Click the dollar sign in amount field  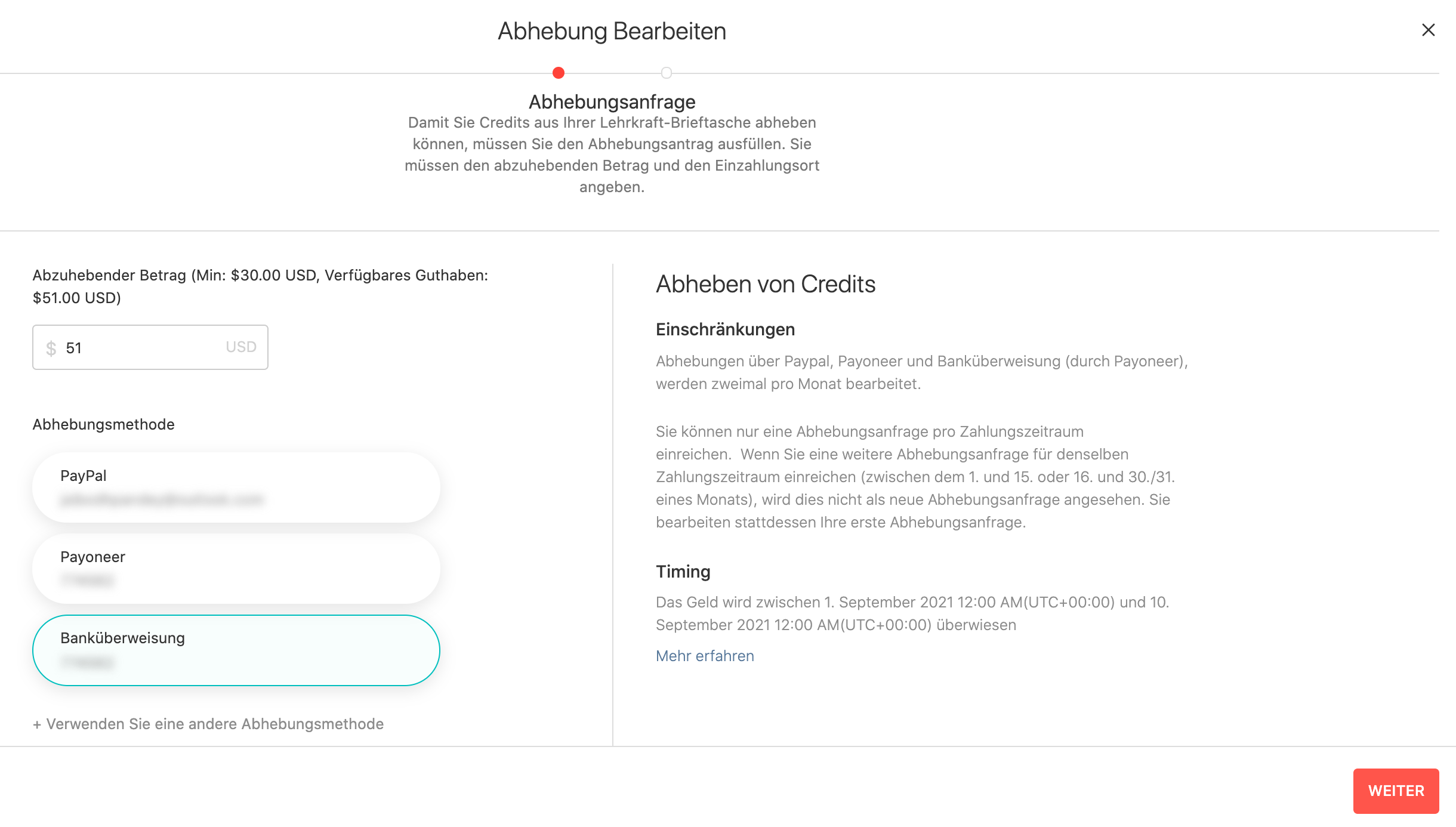point(51,348)
